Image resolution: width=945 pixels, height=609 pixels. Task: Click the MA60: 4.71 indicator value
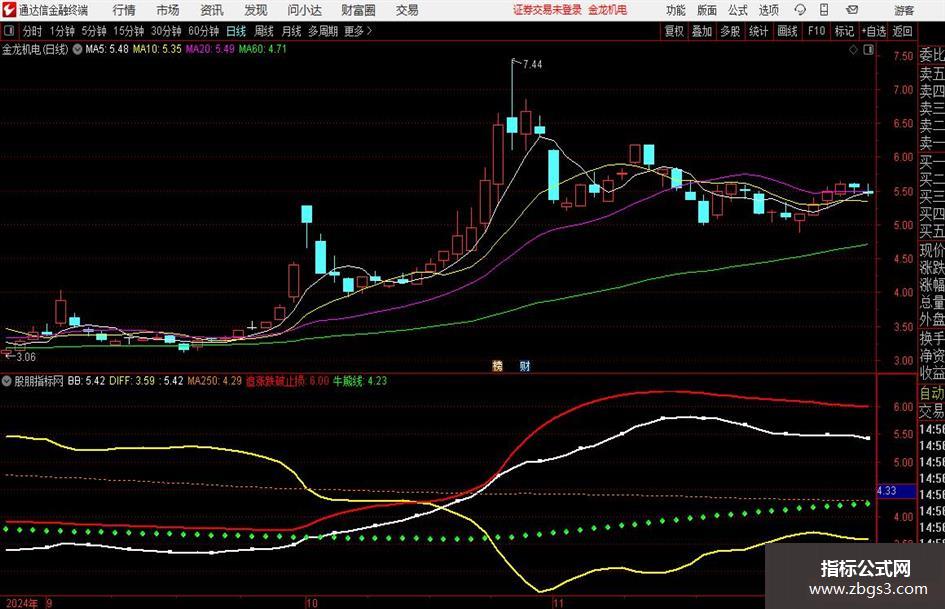click(263, 49)
